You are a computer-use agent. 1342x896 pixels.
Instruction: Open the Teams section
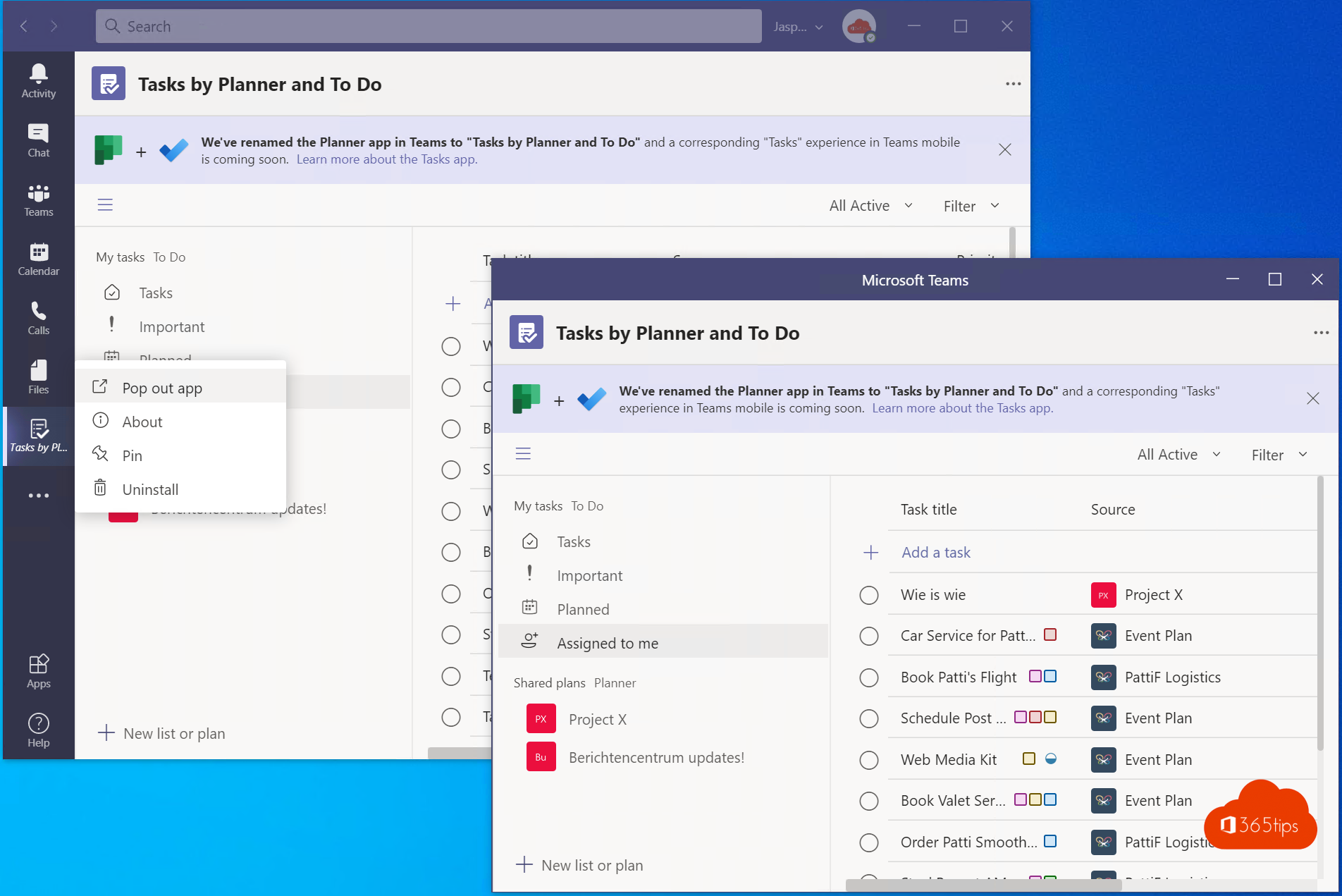(38, 200)
